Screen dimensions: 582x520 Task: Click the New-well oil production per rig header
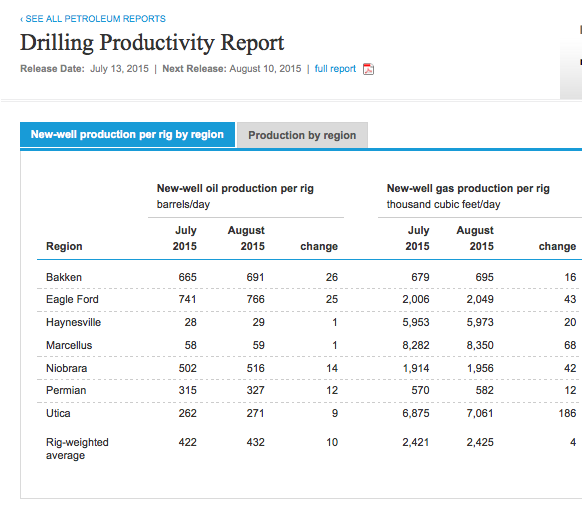[235, 188]
